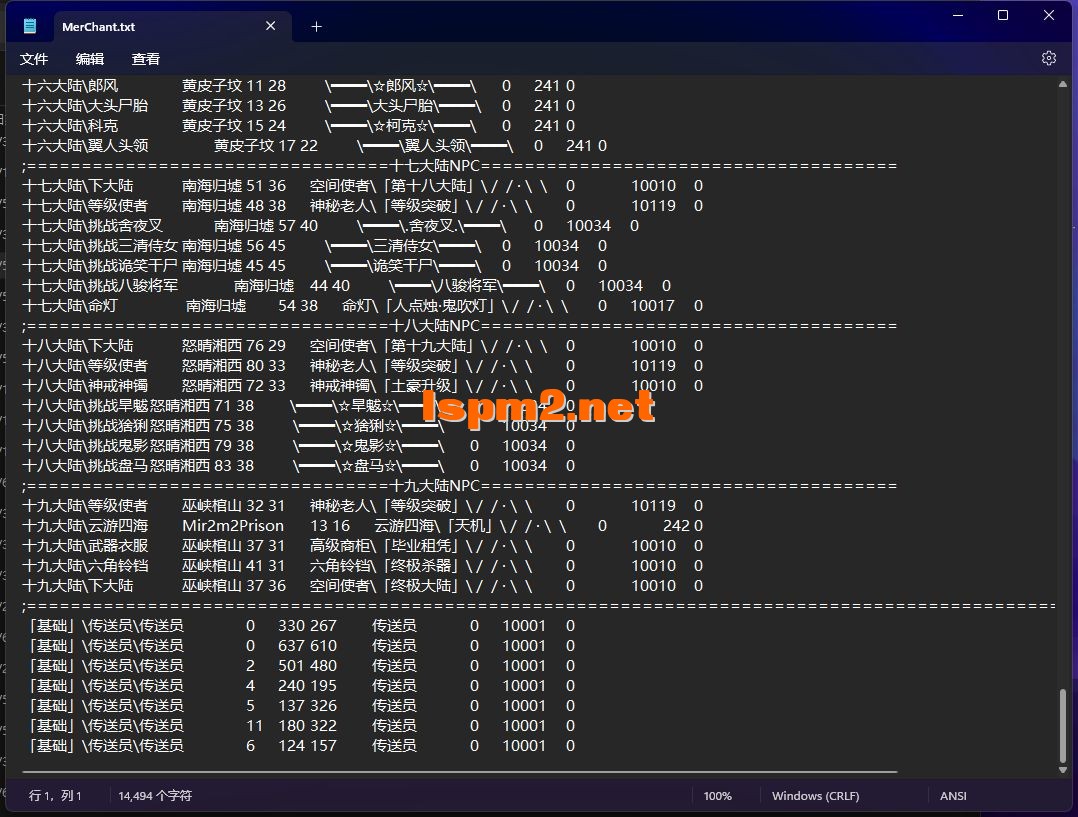1078x817 pixels.
Task: Click the 十七大陆\挑战八骏将军 line
Action: click(346, 285)
